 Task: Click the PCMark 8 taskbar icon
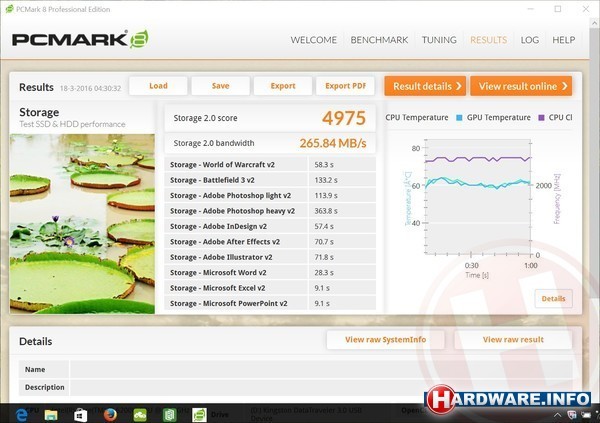click(199, 415)
